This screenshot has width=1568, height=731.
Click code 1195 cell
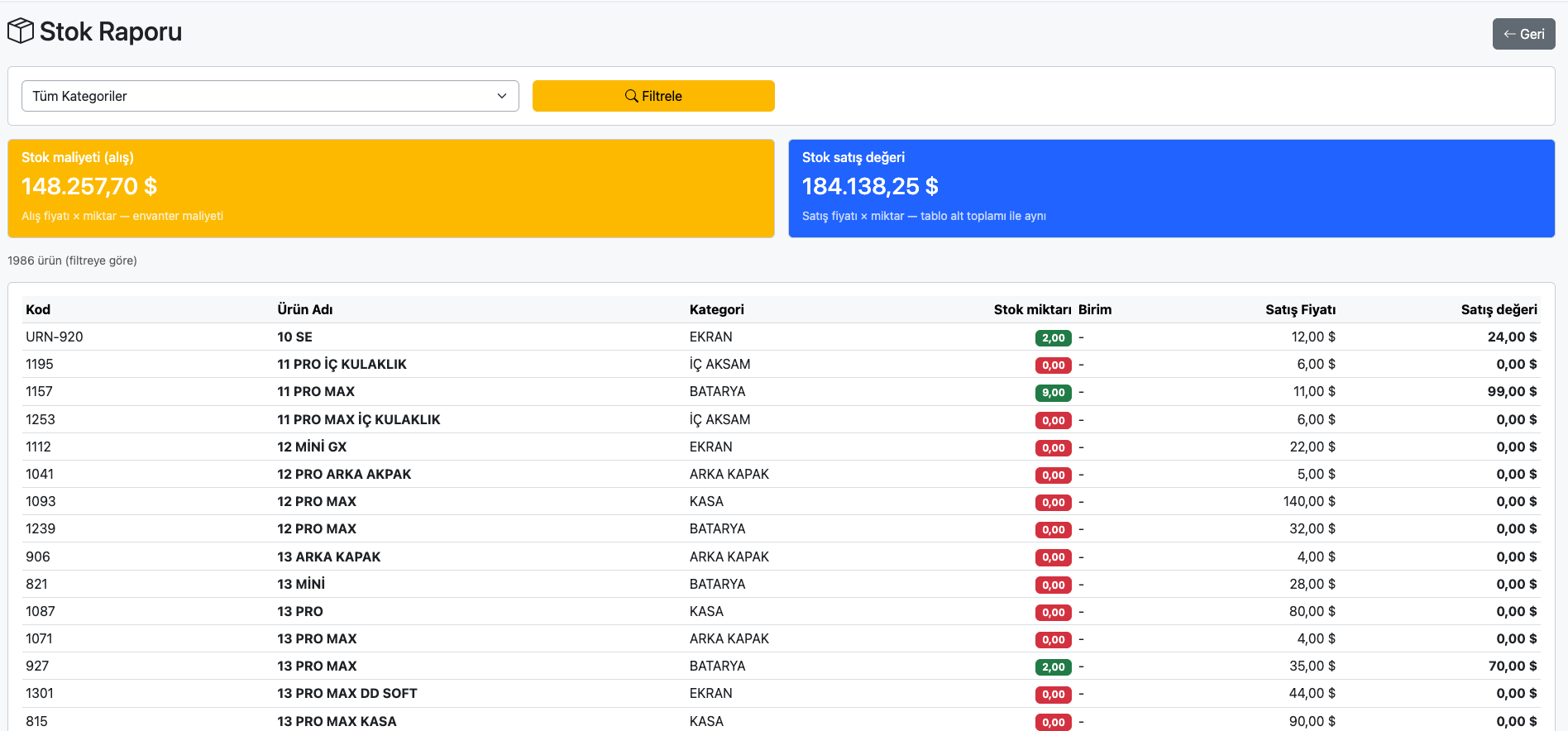40,364
